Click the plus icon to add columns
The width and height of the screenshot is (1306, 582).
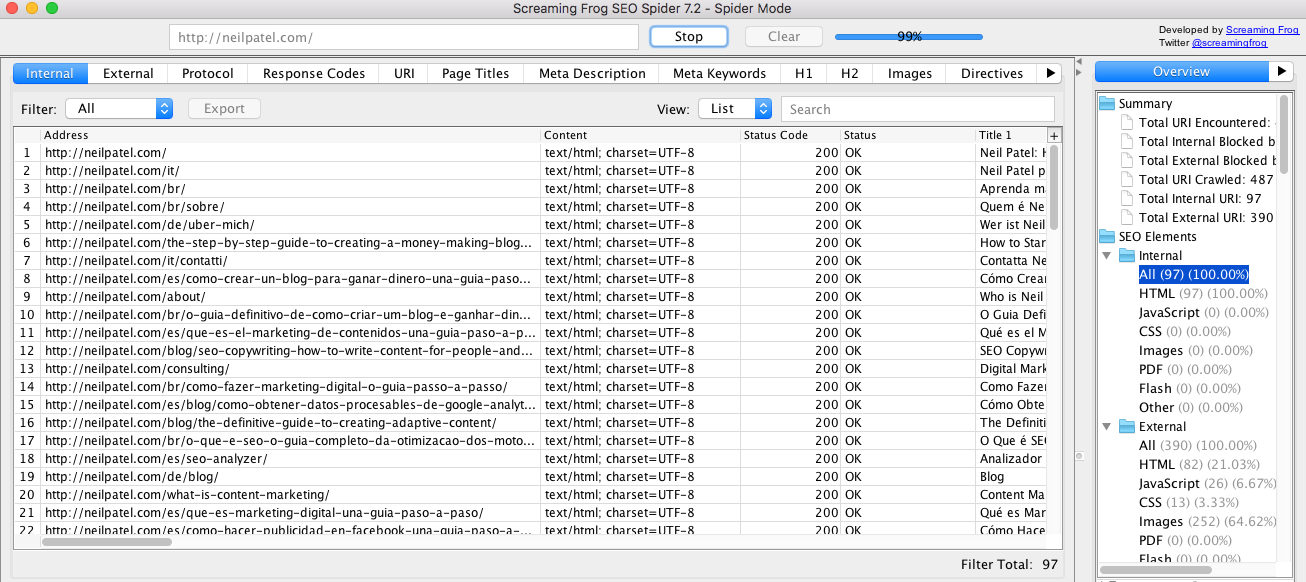1053,135
